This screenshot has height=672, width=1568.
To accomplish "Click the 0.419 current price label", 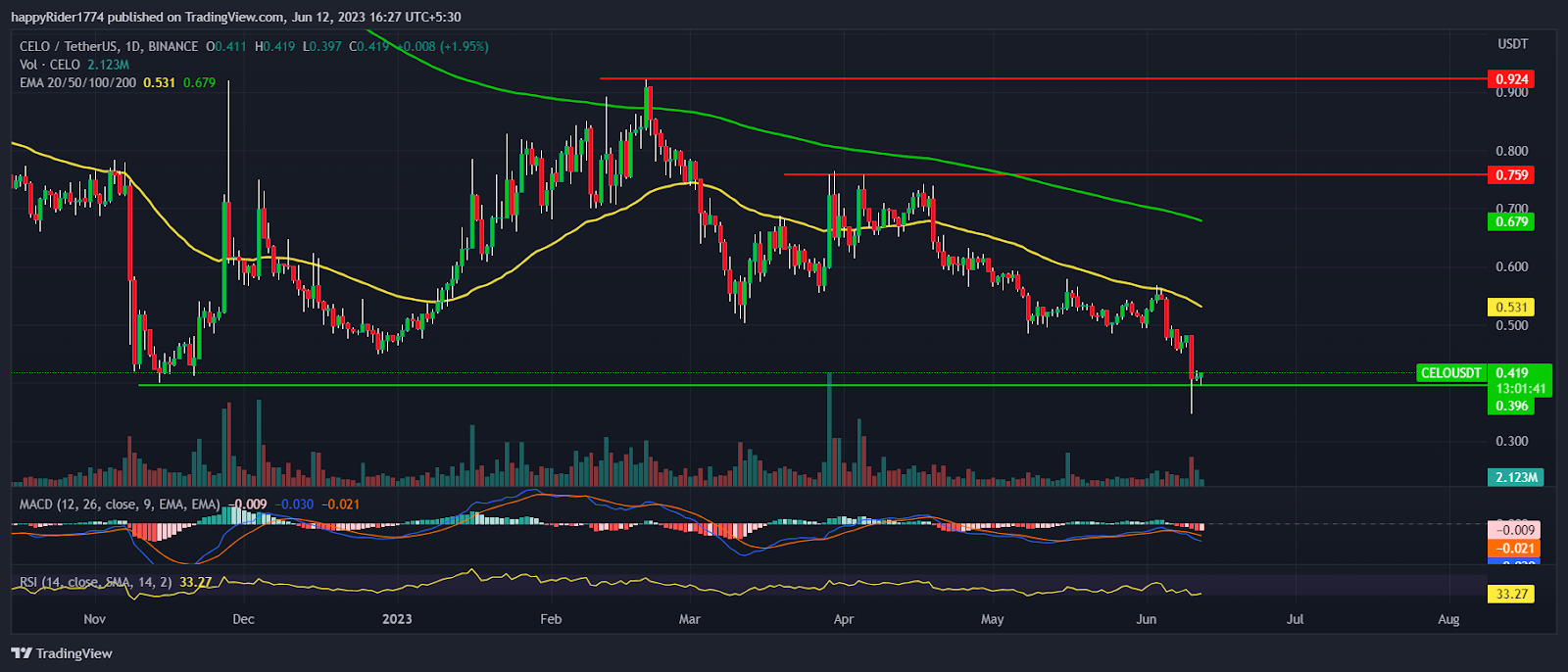I will pyautogui.click(x=1512, y=373).
